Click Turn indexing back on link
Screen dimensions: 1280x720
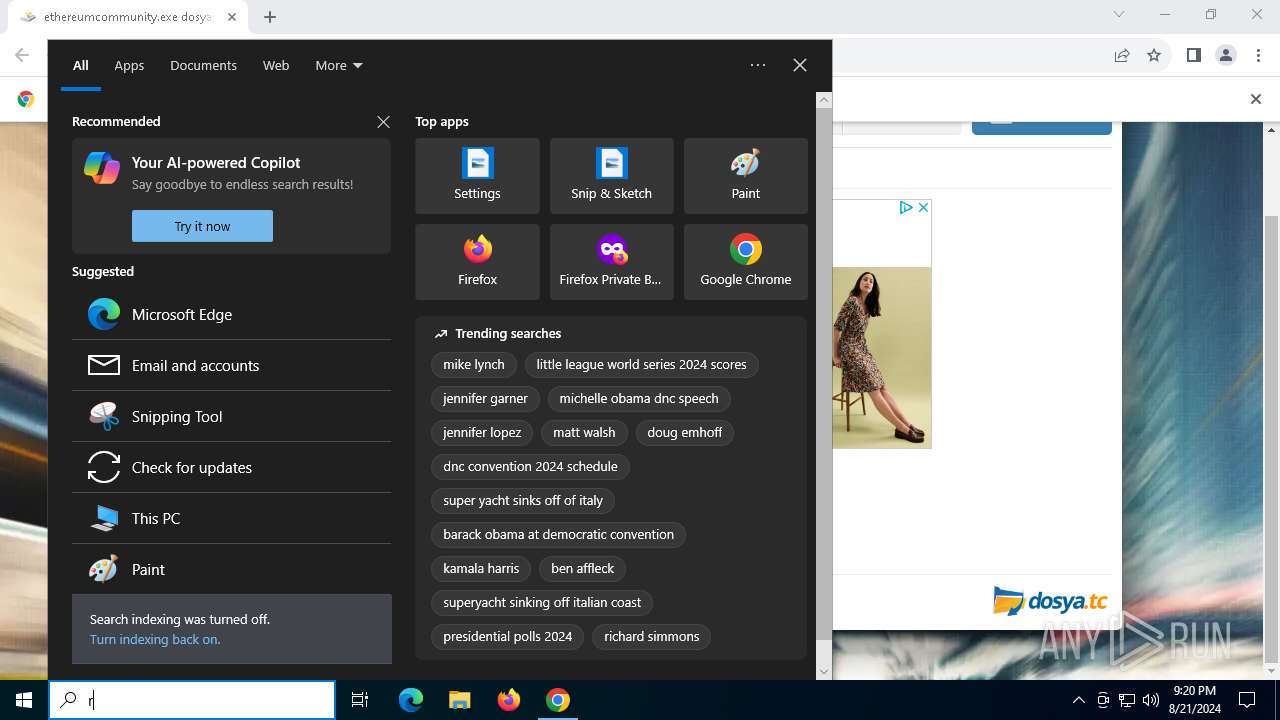(155, 639)
